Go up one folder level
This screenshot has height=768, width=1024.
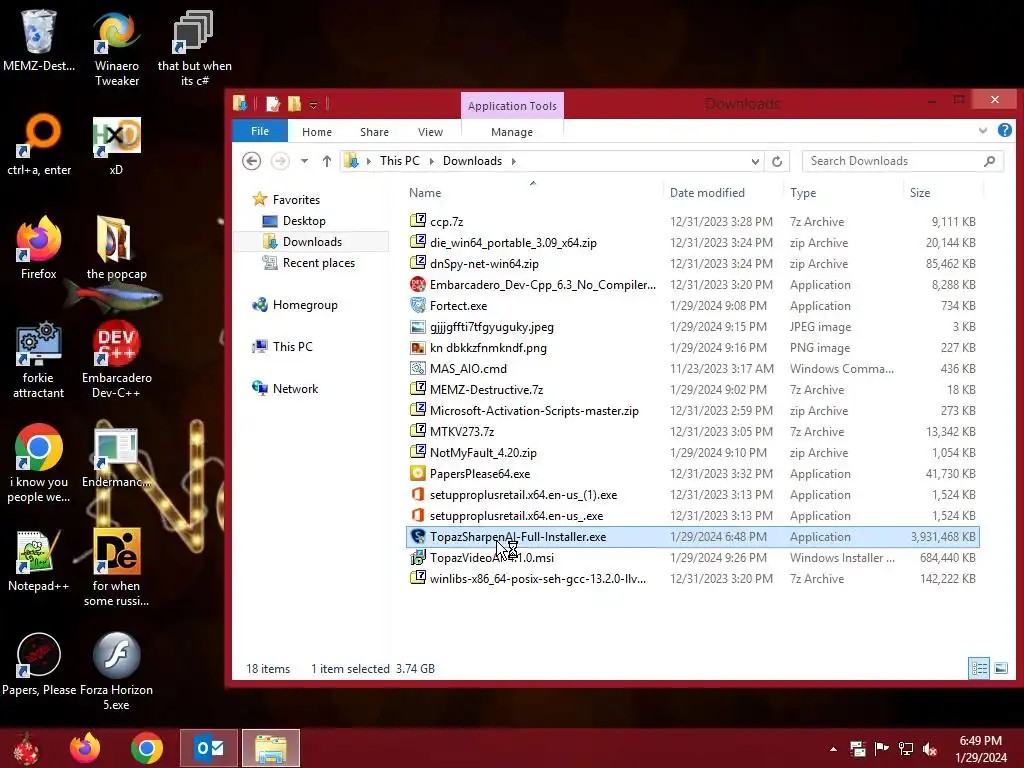pos(327,161)
